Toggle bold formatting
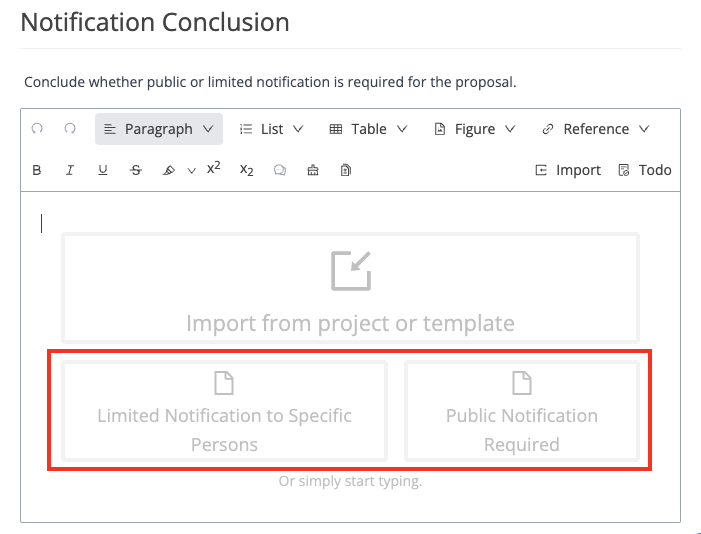This screenshot has width=701, height=534. click(37, 170)
